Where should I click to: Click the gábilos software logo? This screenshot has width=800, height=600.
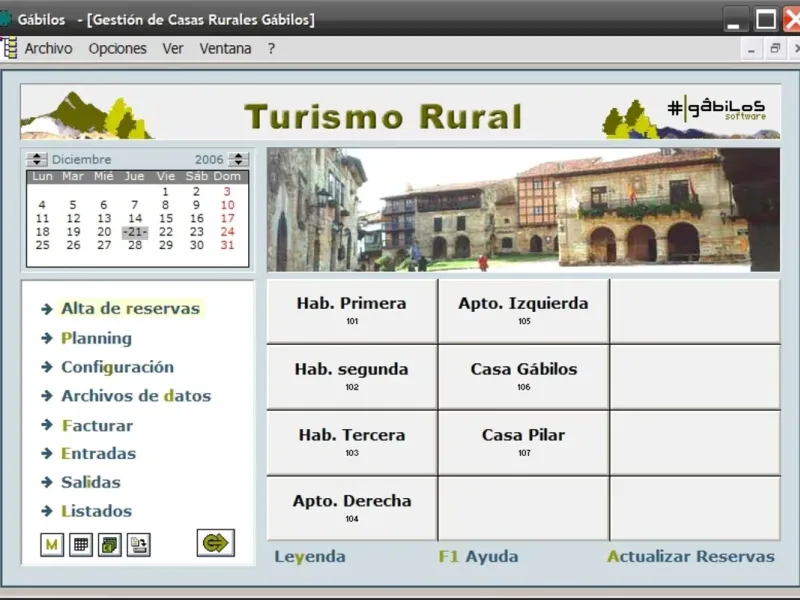716,108
